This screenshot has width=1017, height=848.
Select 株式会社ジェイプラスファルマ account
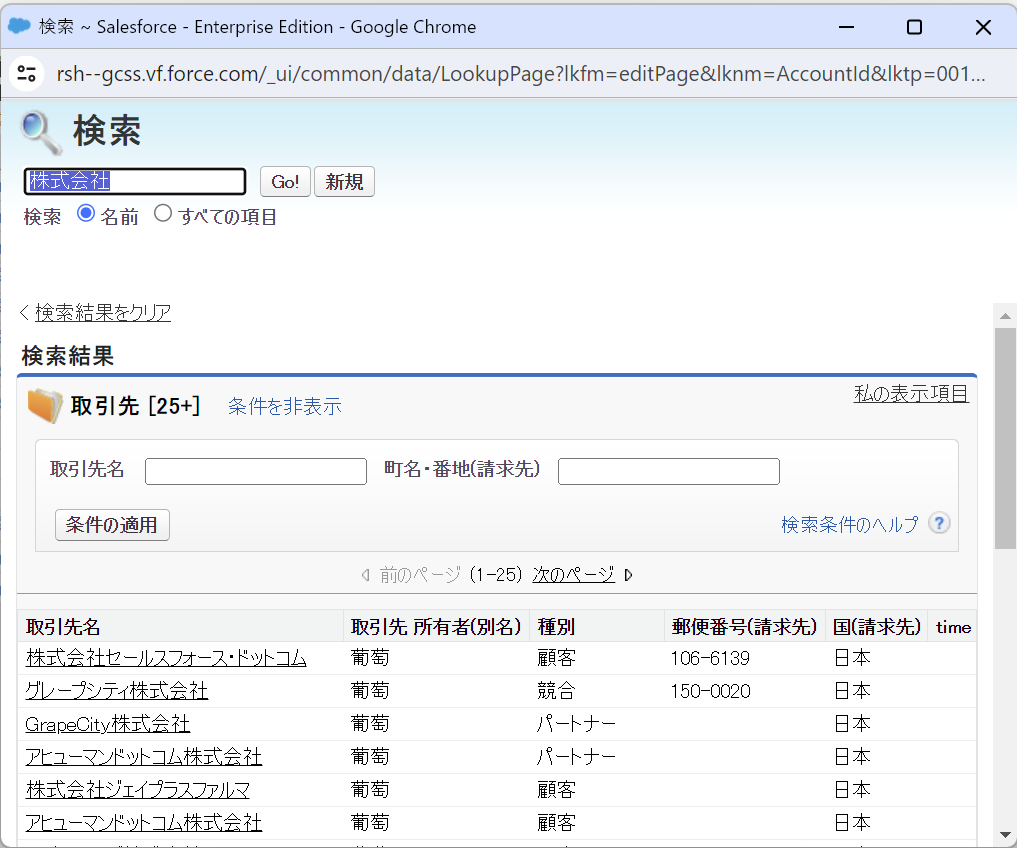(138, 790)
